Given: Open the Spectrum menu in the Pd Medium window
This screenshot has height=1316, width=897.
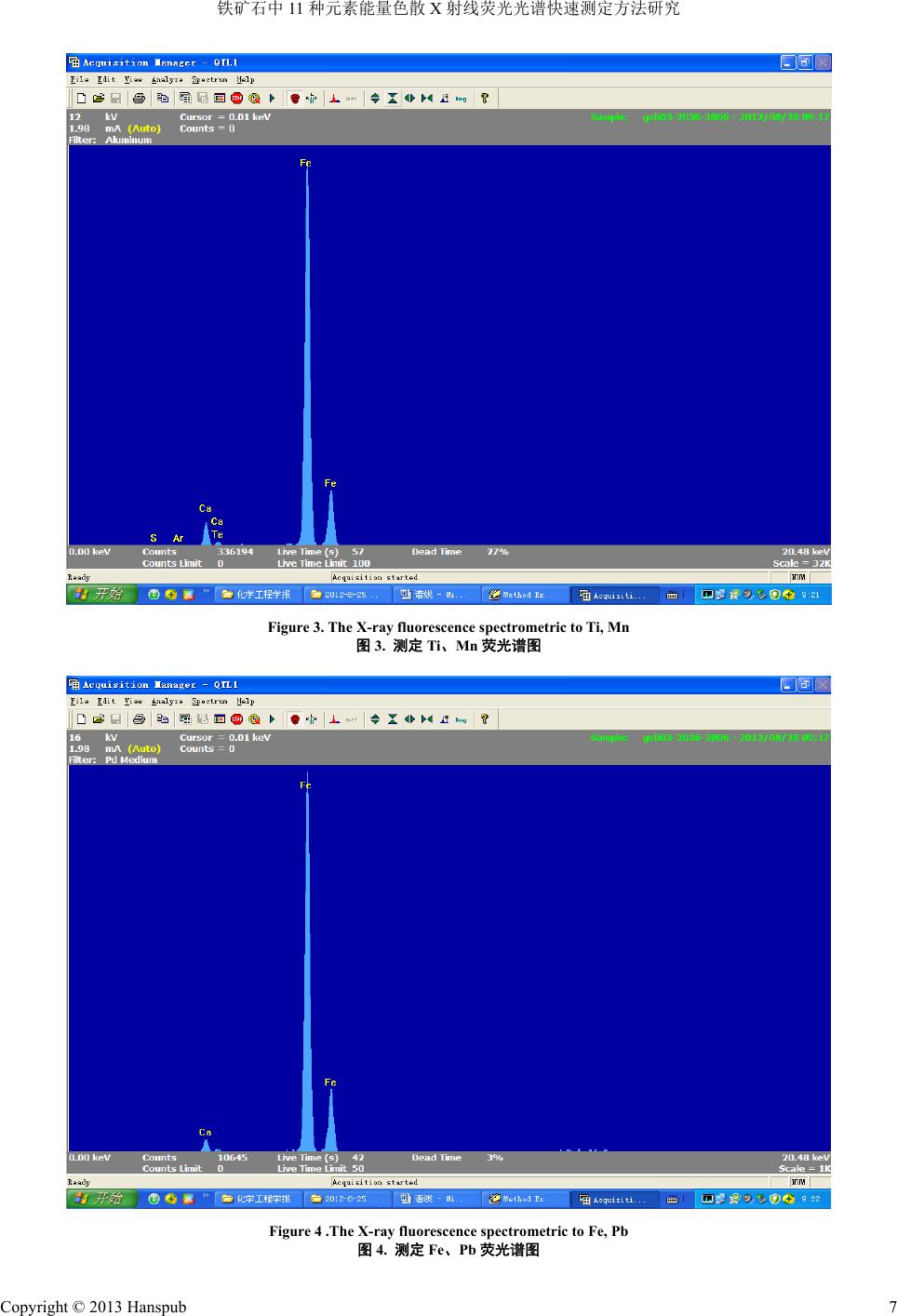Looking at the screenshot, I should (x=209, y=701).
